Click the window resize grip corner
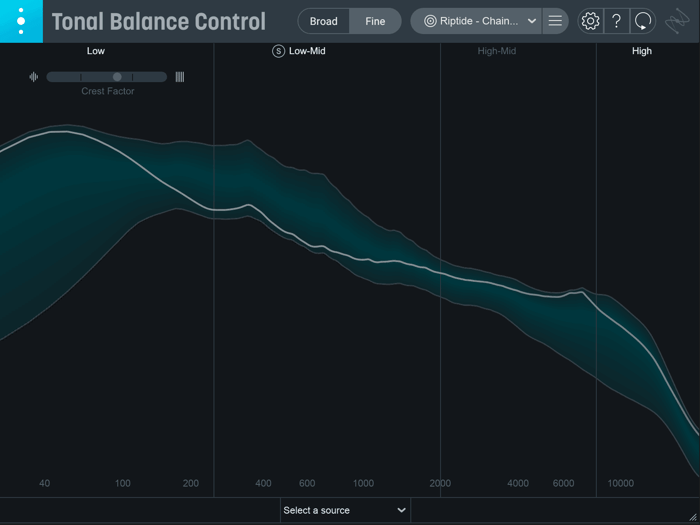This screenshot has height=525, width=700. 693,517
